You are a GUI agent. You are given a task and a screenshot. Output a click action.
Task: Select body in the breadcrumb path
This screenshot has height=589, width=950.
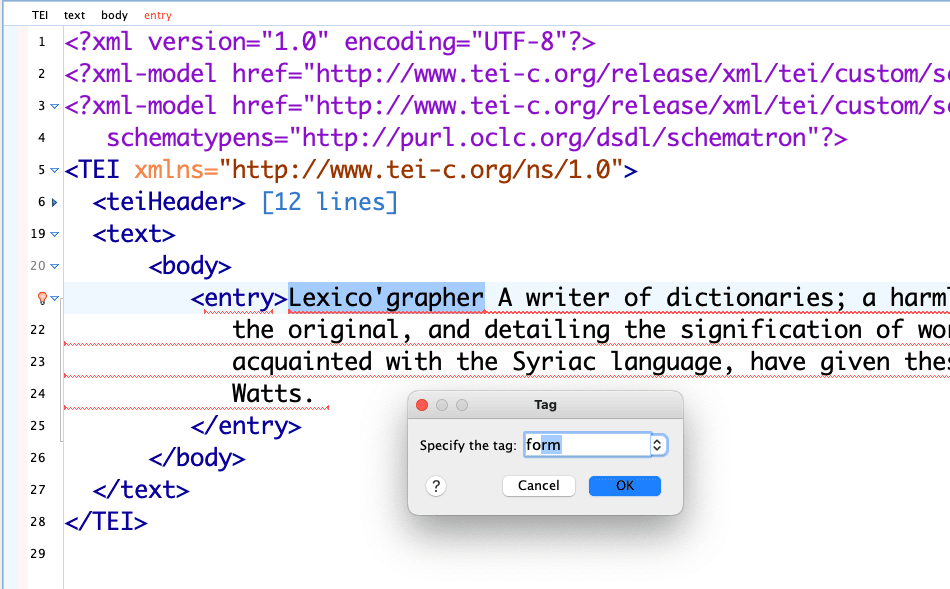pos(114,15)
